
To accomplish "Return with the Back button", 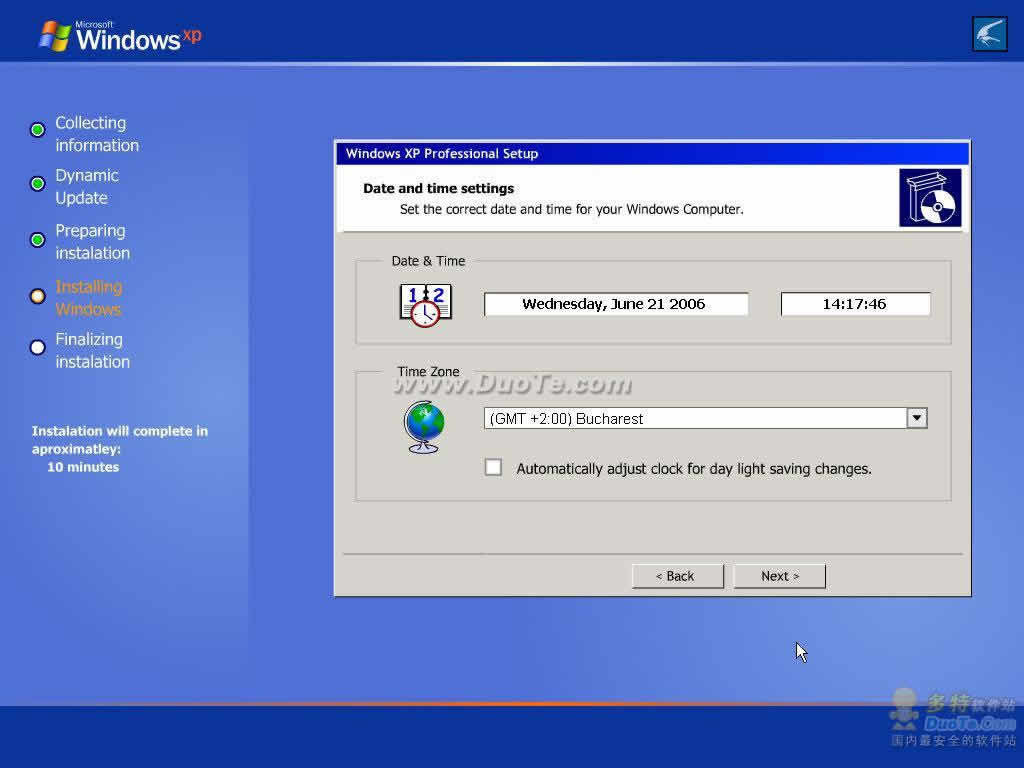I will [x=678, y=576].
